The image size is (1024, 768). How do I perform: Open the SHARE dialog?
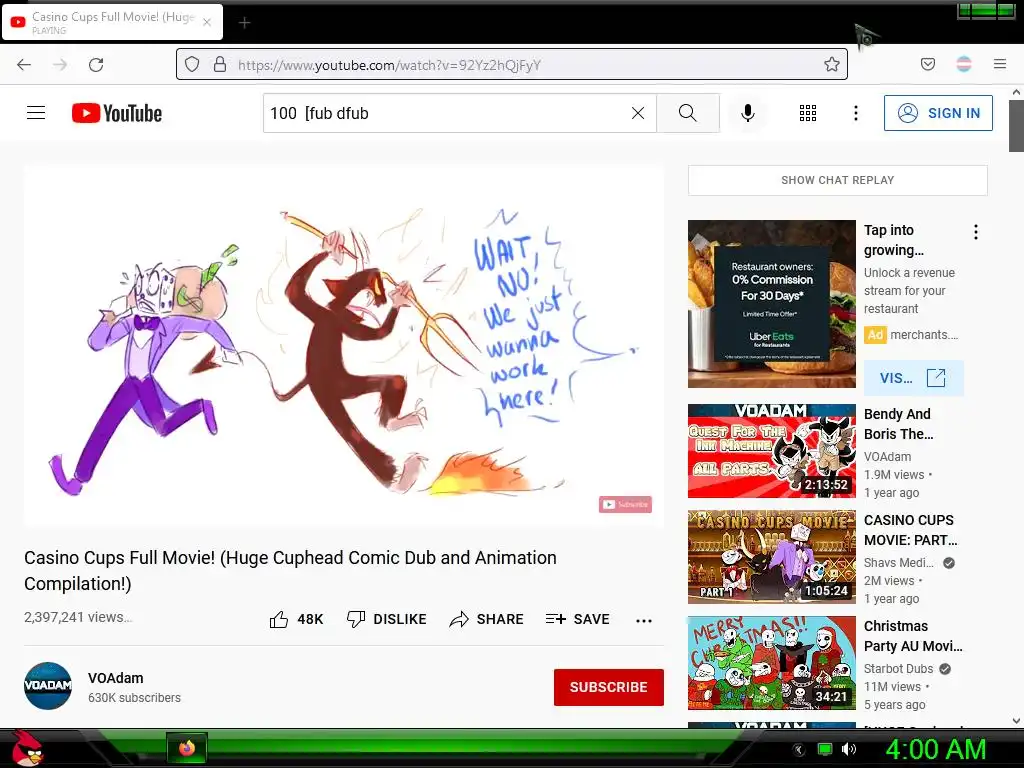[487, 619]
